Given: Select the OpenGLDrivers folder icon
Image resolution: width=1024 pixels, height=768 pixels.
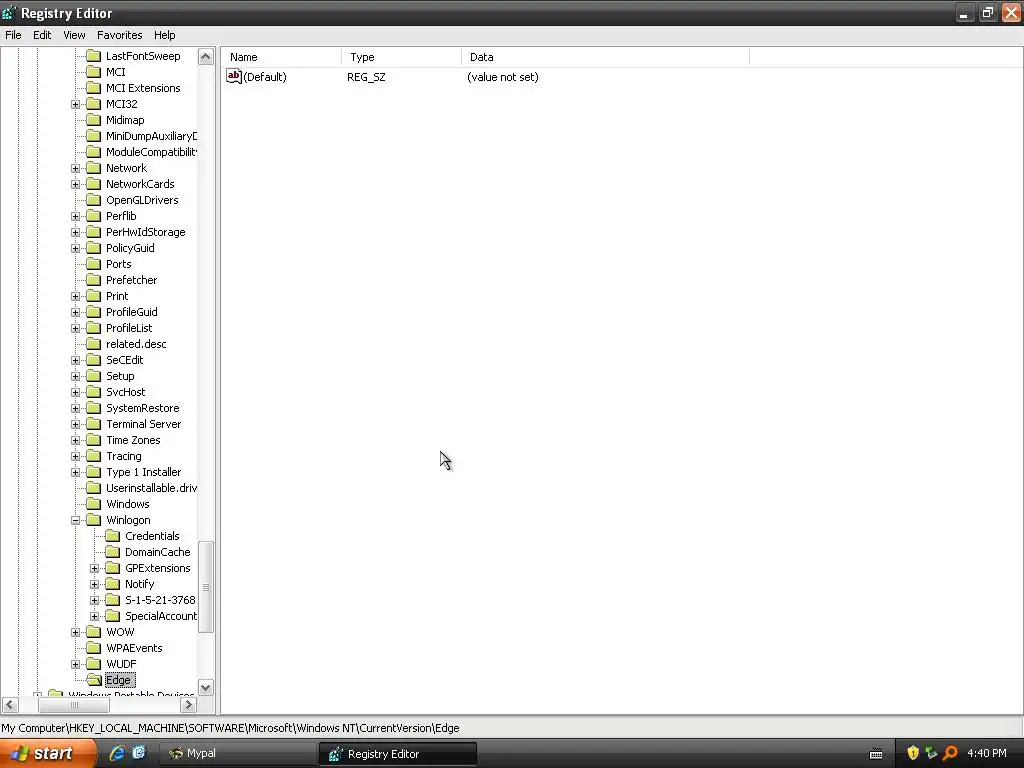Looking at the screenshot, I should coord(94,200).
